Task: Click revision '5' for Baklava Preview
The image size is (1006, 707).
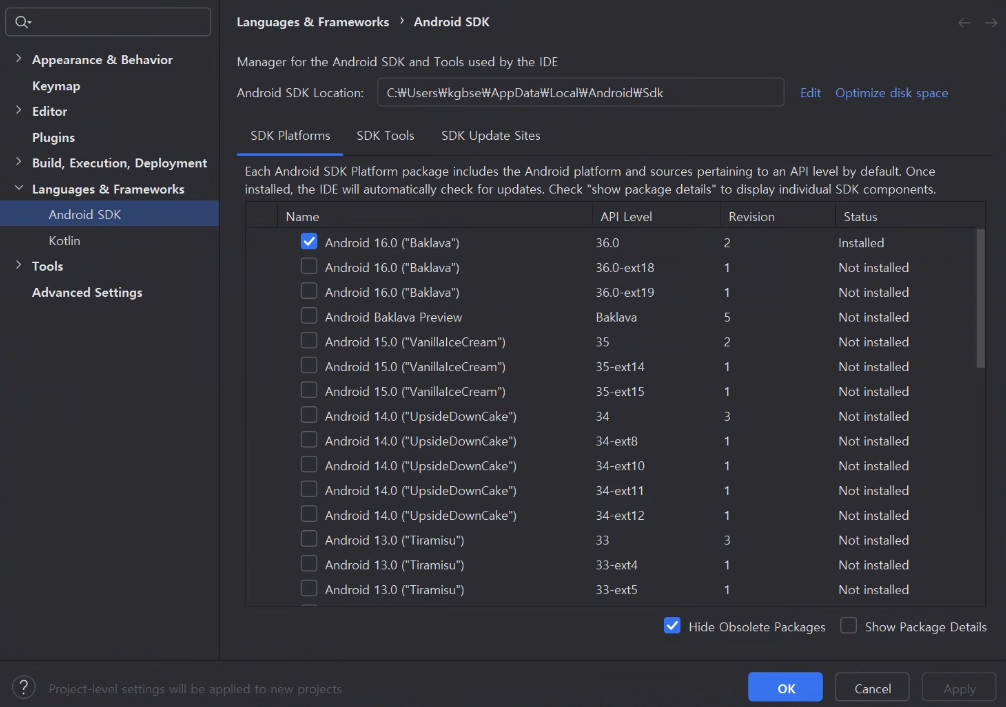Action: pos(727,317)
